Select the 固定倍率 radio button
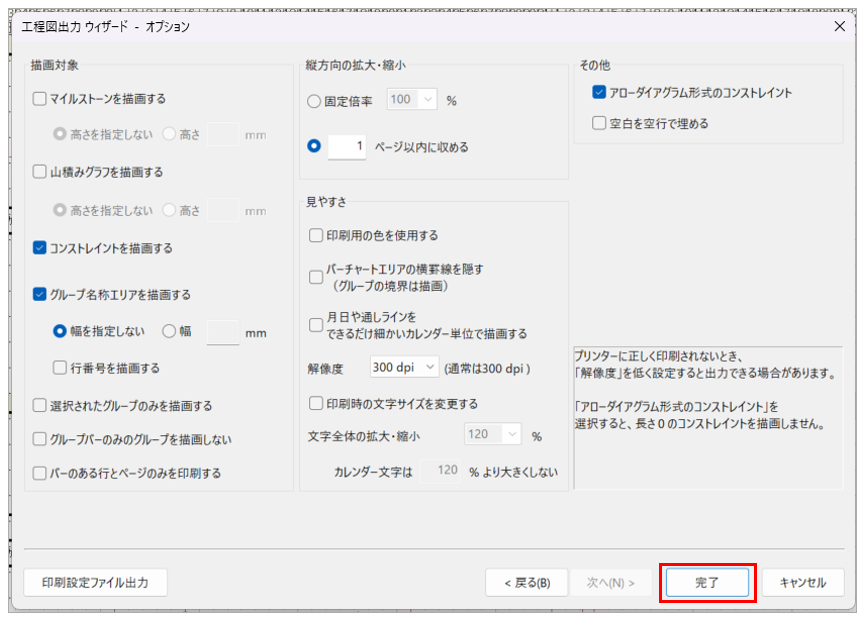Viewport: 861px width, 619px height. (x=315, y=100)
